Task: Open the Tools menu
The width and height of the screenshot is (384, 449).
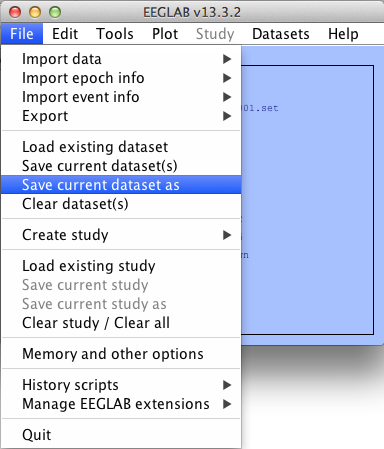Action: (115, 34)
